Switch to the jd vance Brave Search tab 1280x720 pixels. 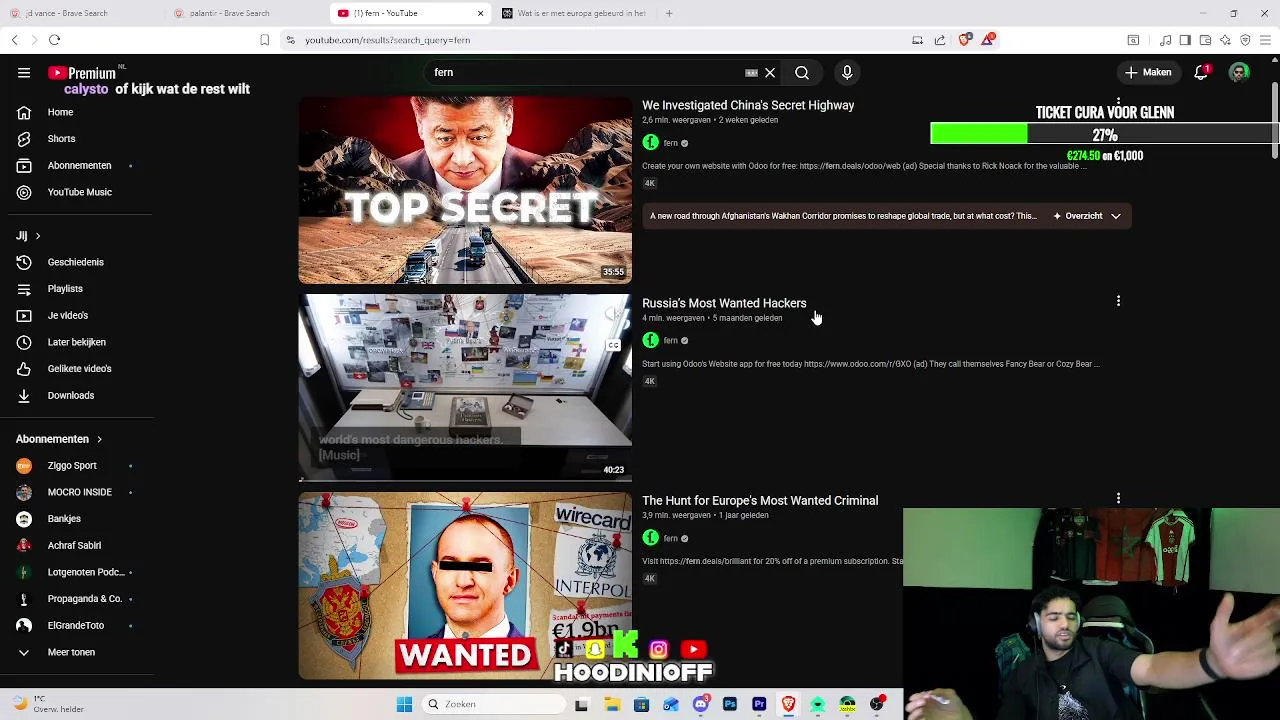click(x=80, y=13)
